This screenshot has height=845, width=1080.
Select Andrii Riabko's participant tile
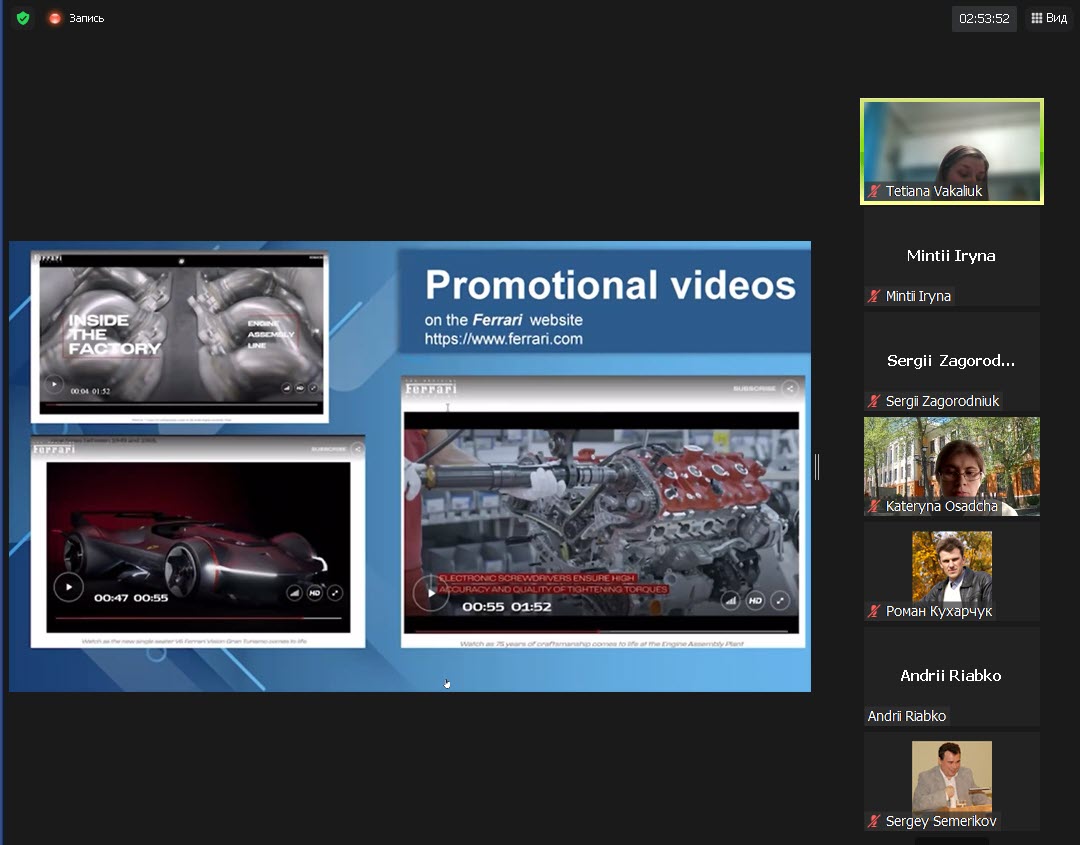[952, 676]
